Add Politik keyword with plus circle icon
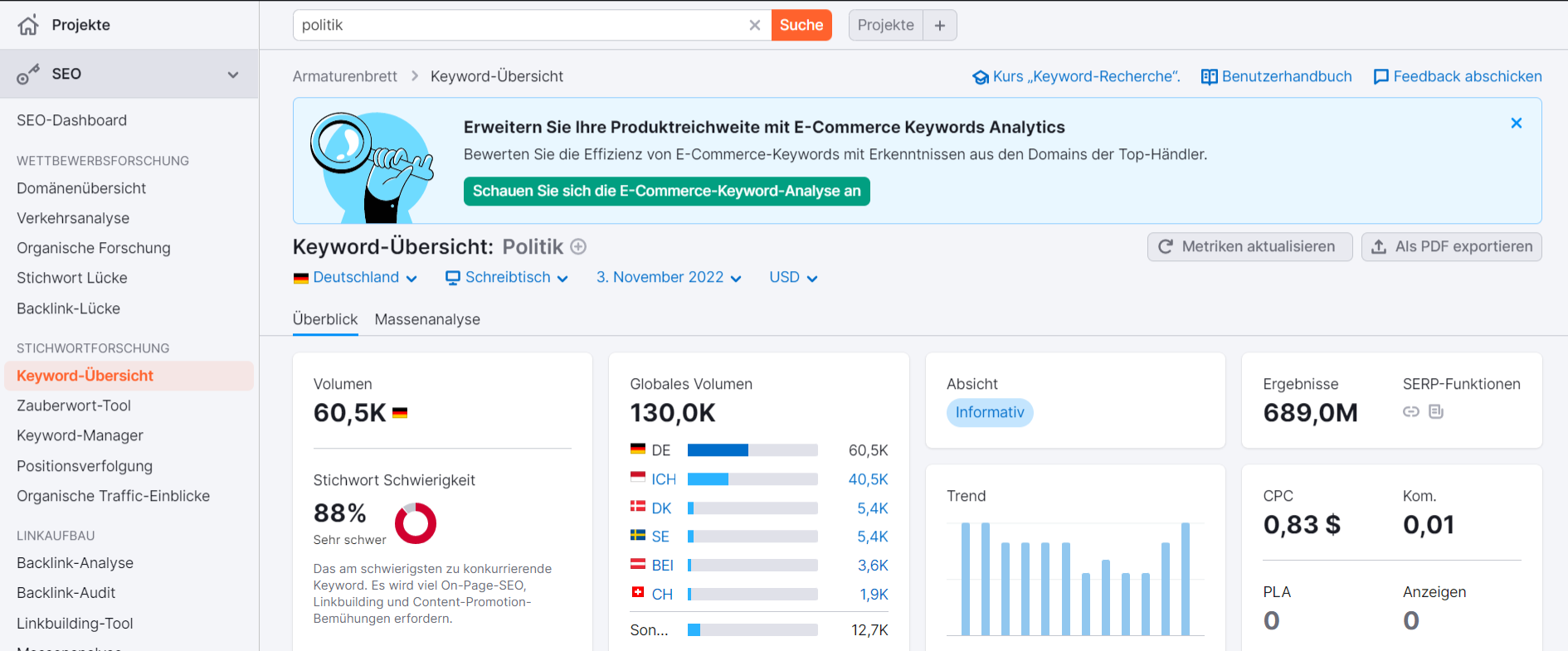This screenshot has height=651, width=1568. pos(578,246)
